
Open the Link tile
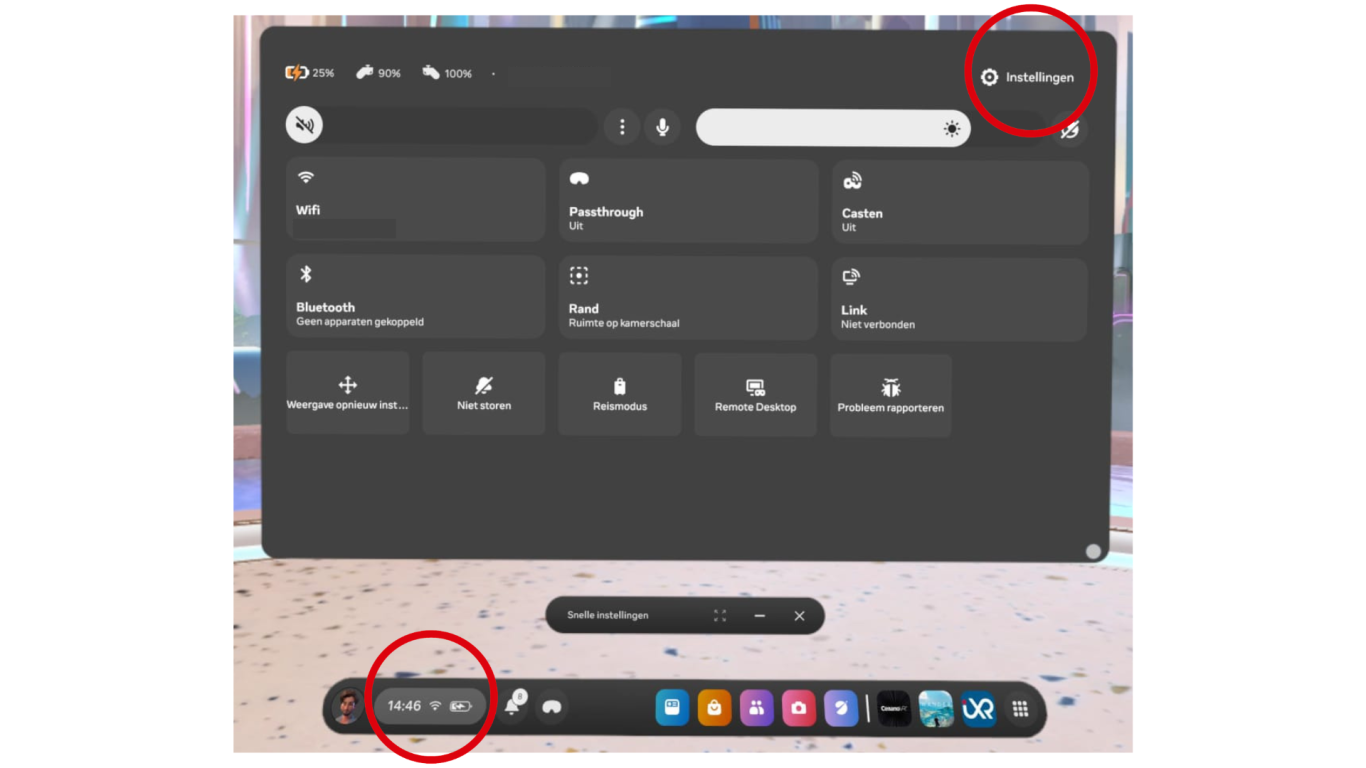pos(959,299)
